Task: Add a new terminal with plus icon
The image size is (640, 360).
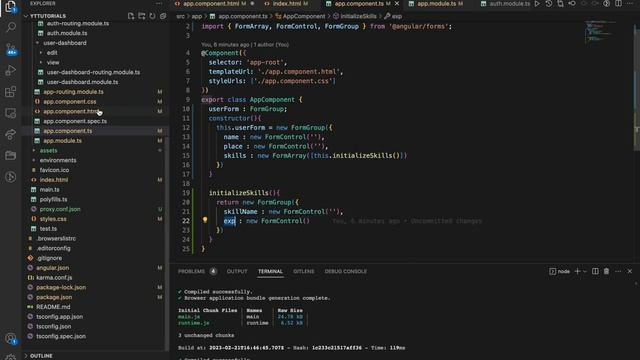Action: pyautogui.click(x=577, y=271)
